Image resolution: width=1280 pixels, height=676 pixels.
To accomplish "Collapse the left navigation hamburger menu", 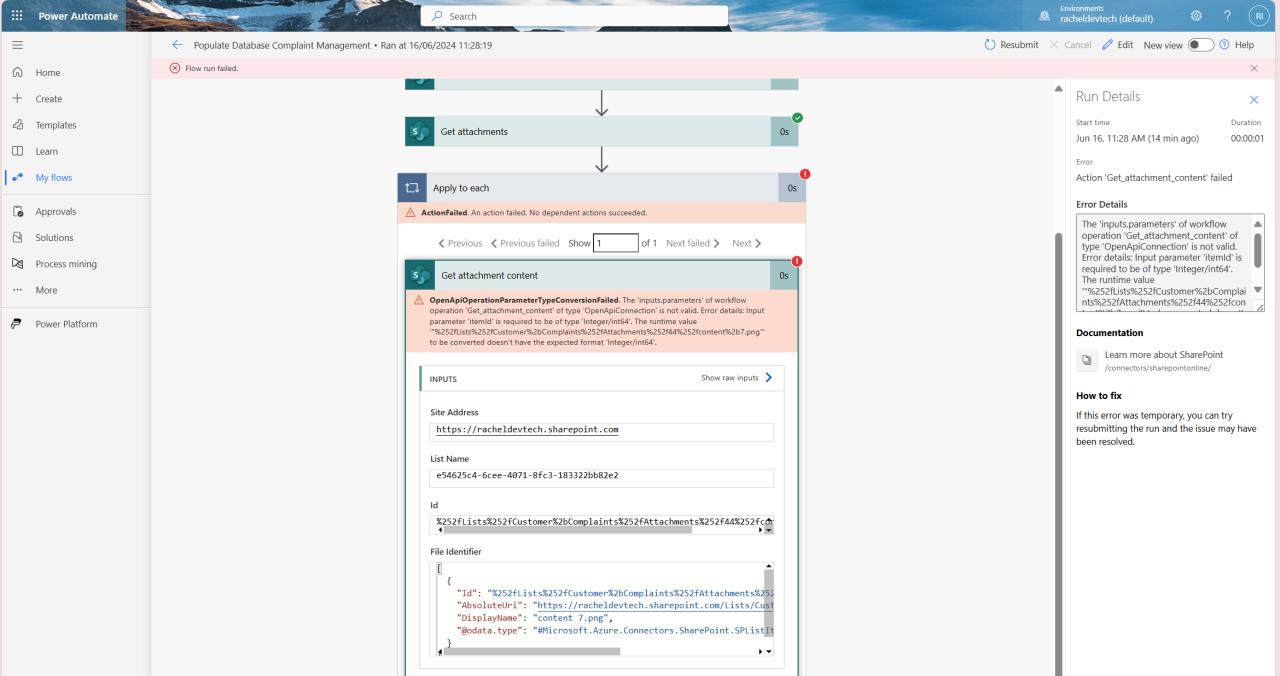I will (x=17, y=45).
